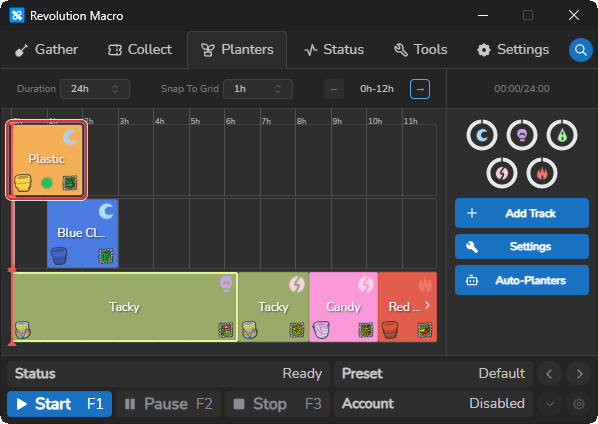Select the green droplet nectar icon
Viewport: 598px width, 424px height.
tap(562, 135)
